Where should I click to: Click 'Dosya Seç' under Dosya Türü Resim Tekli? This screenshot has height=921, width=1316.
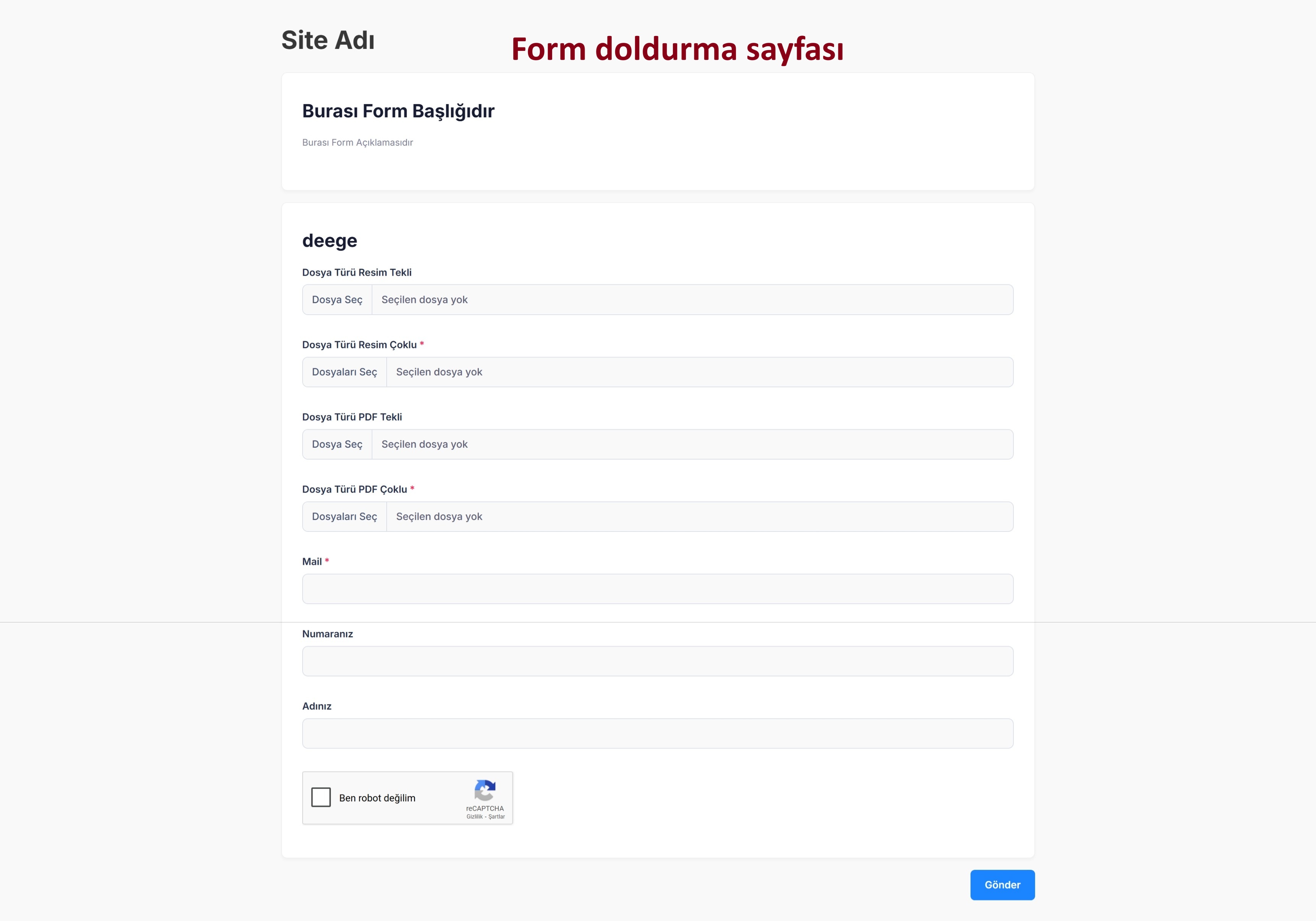pyautogui.click(x=337, y=300)
